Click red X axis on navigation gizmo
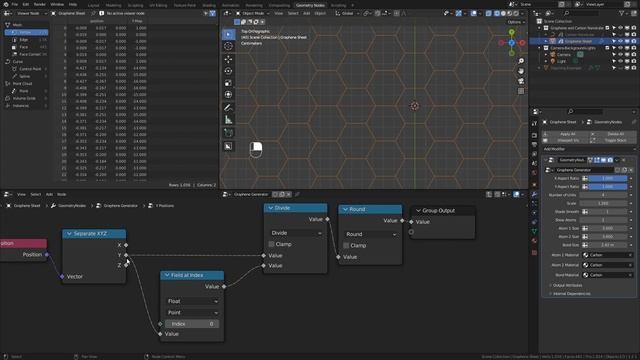 [522, 42]
